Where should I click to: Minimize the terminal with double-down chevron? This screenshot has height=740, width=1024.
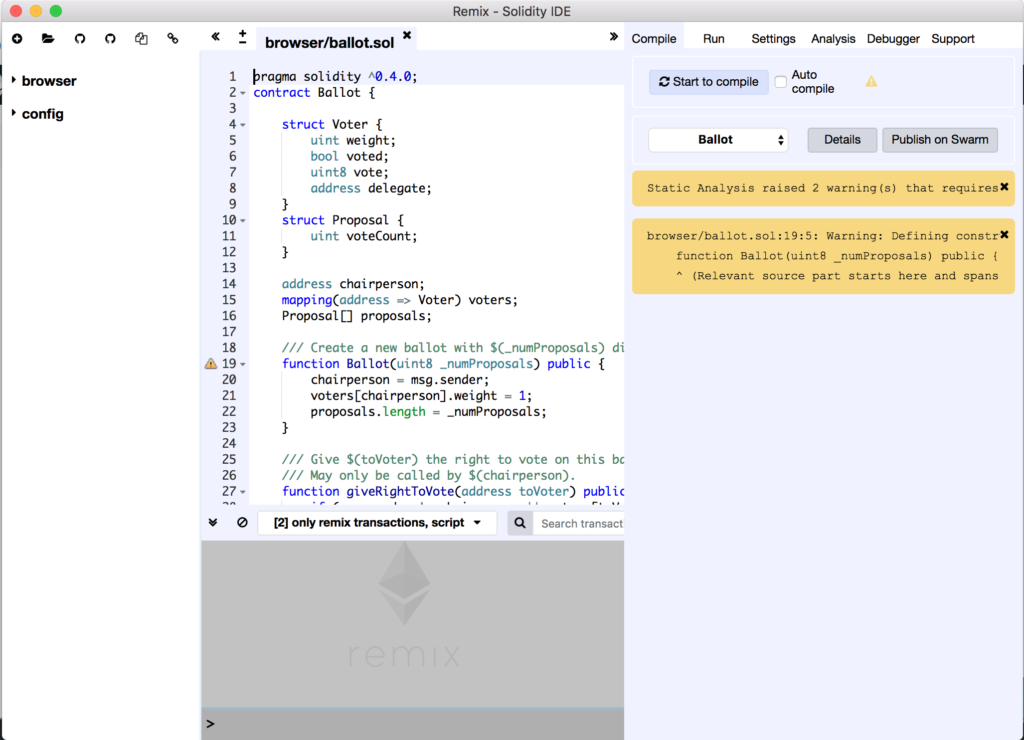tap(213, 522)
